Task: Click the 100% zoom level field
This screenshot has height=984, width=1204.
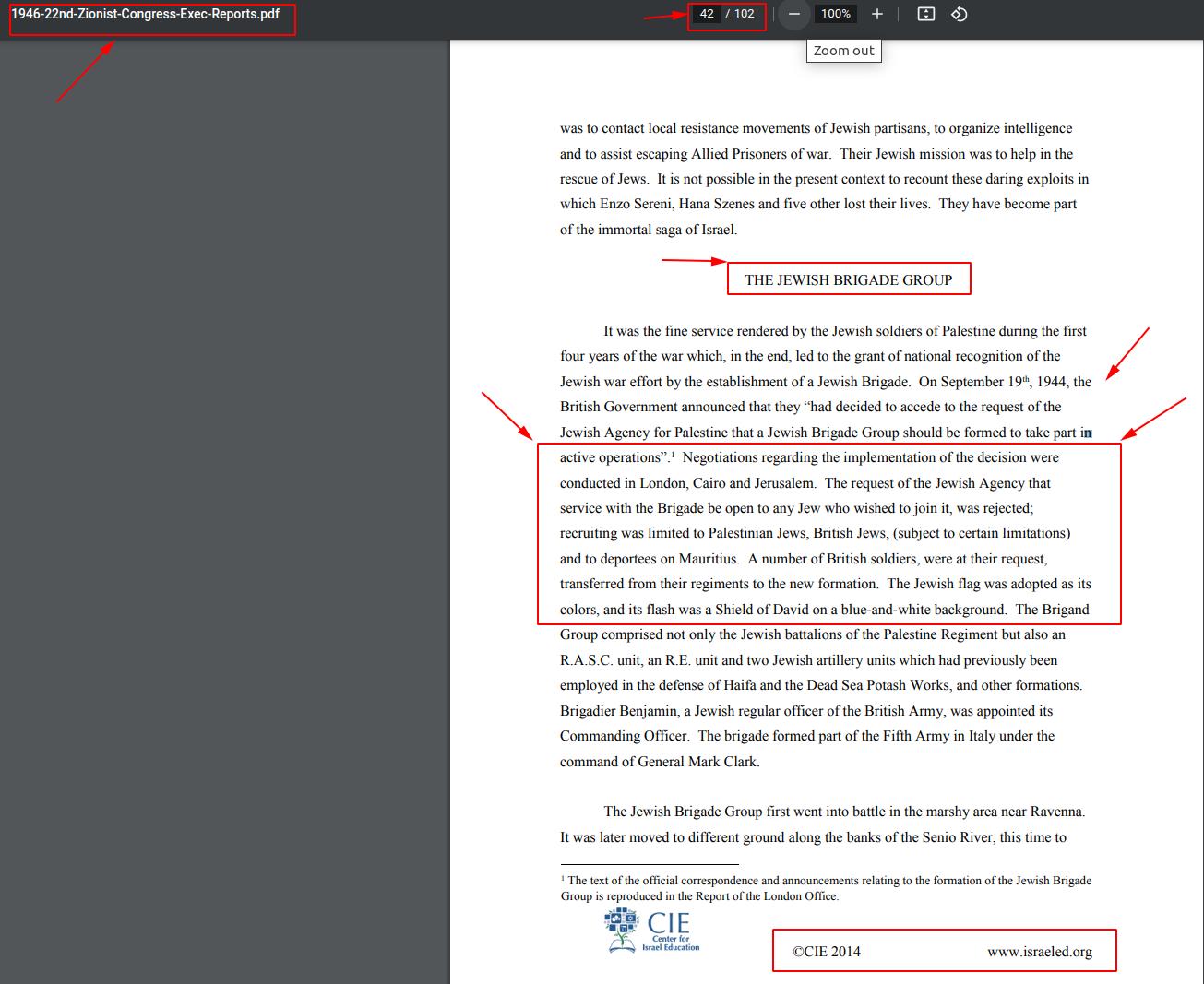Action: click(836, 14)
